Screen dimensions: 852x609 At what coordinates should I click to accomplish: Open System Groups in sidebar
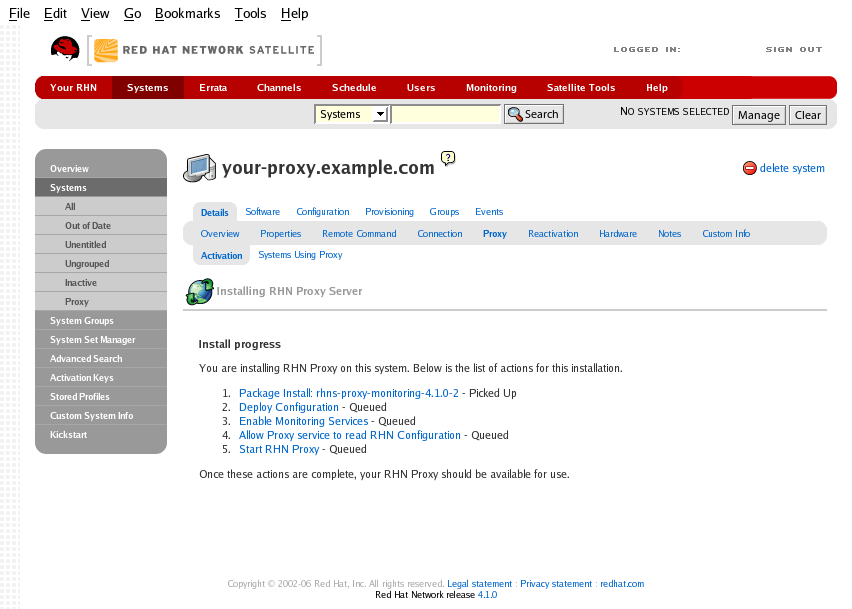(x=101, y=321)
